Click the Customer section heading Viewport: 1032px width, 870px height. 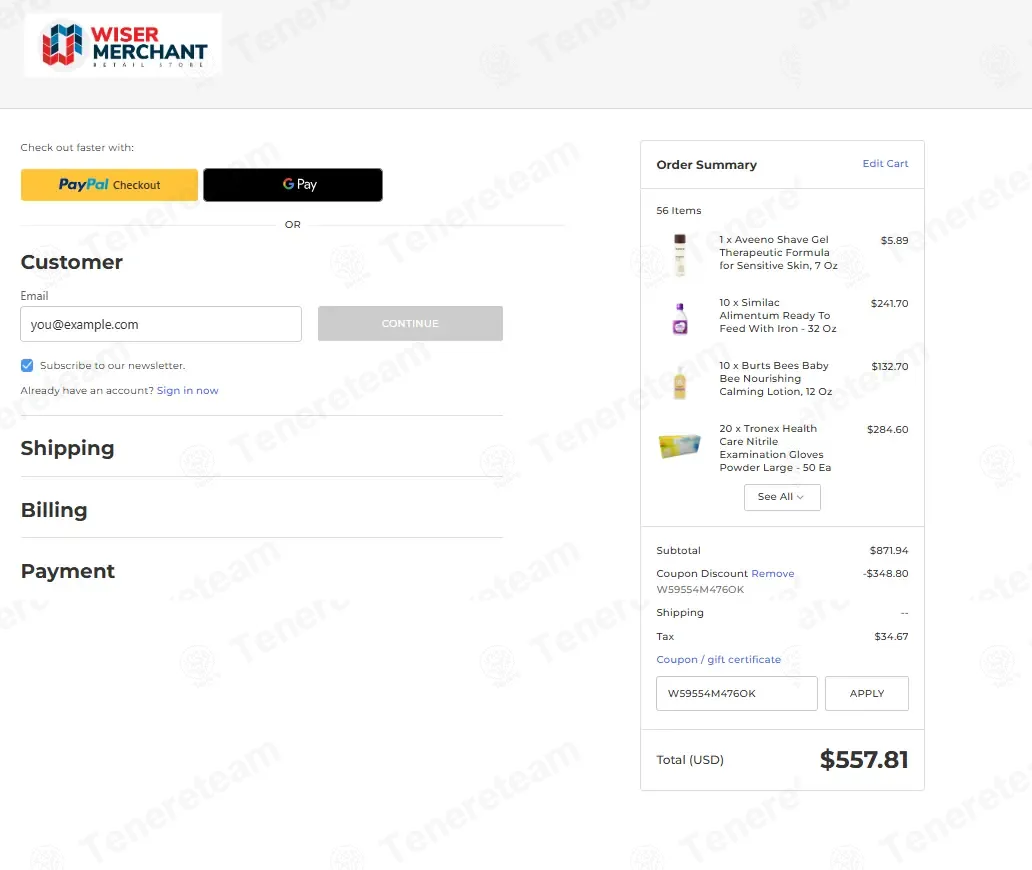tap(72, 262)
